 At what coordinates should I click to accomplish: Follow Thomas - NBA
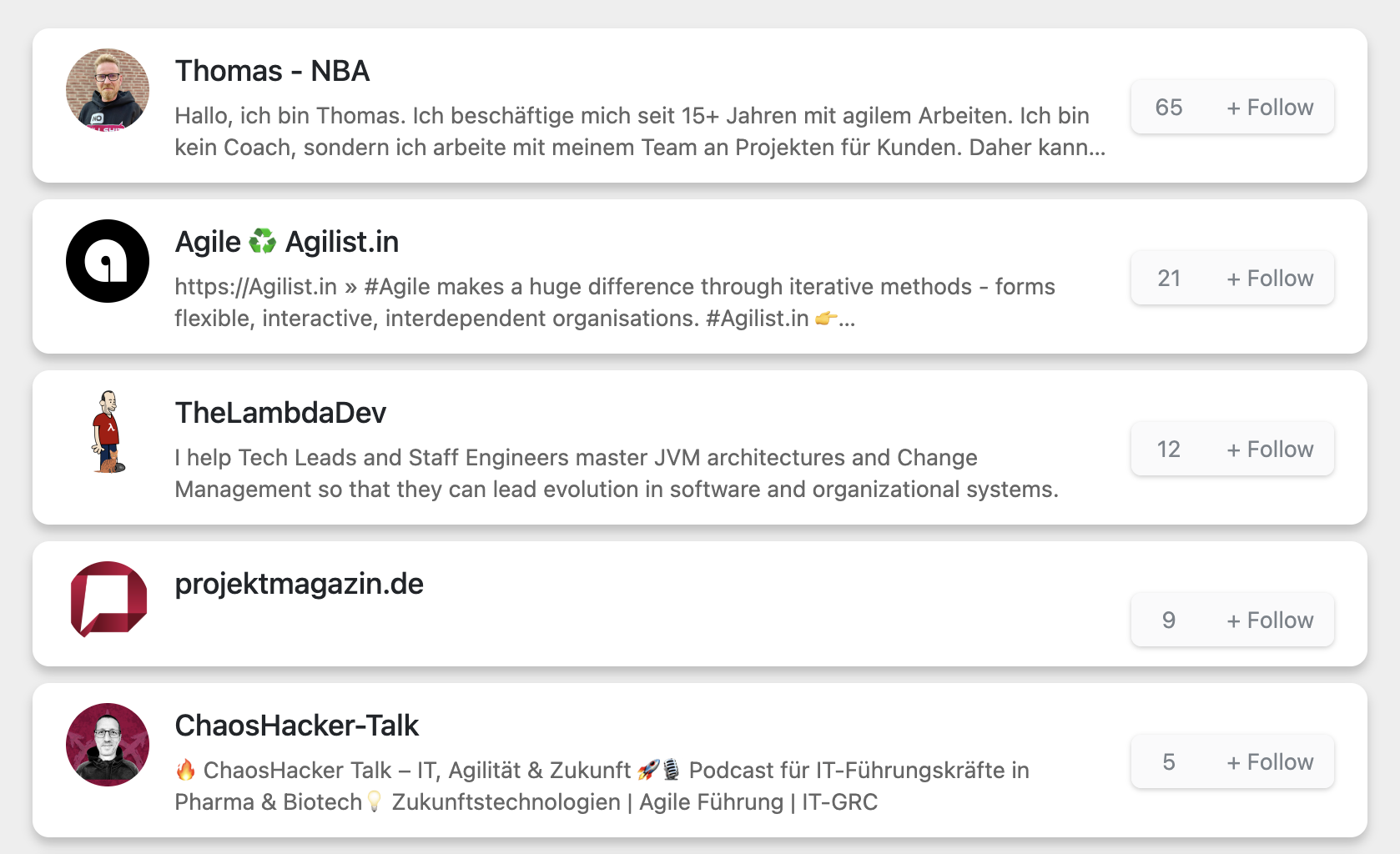click(1269, 108)
